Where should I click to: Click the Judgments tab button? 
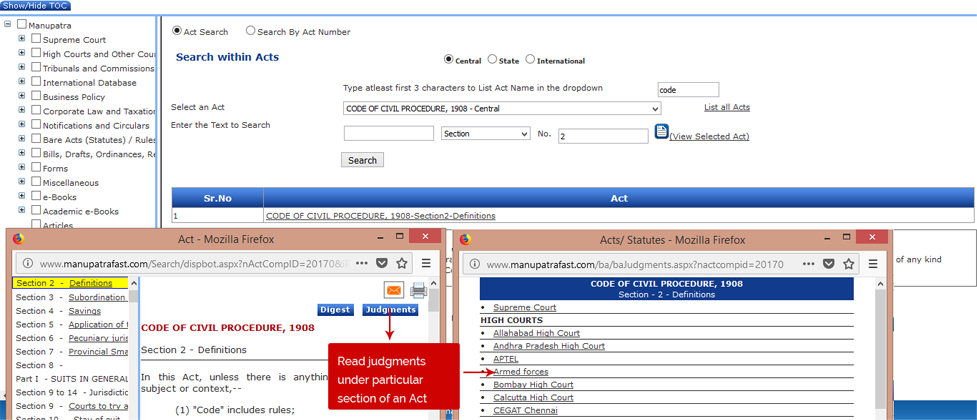[390, 310]
